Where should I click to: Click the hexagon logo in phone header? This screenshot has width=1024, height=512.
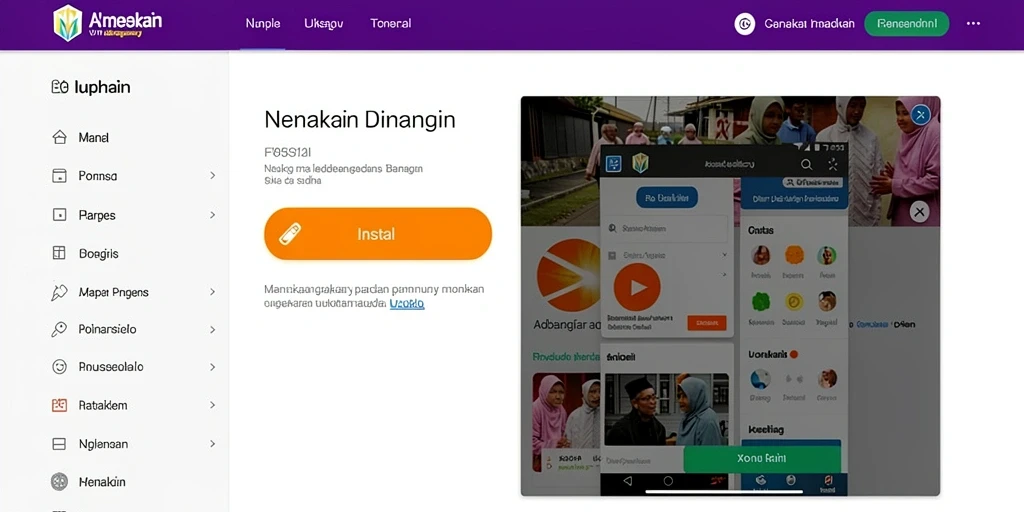point(640,163)
